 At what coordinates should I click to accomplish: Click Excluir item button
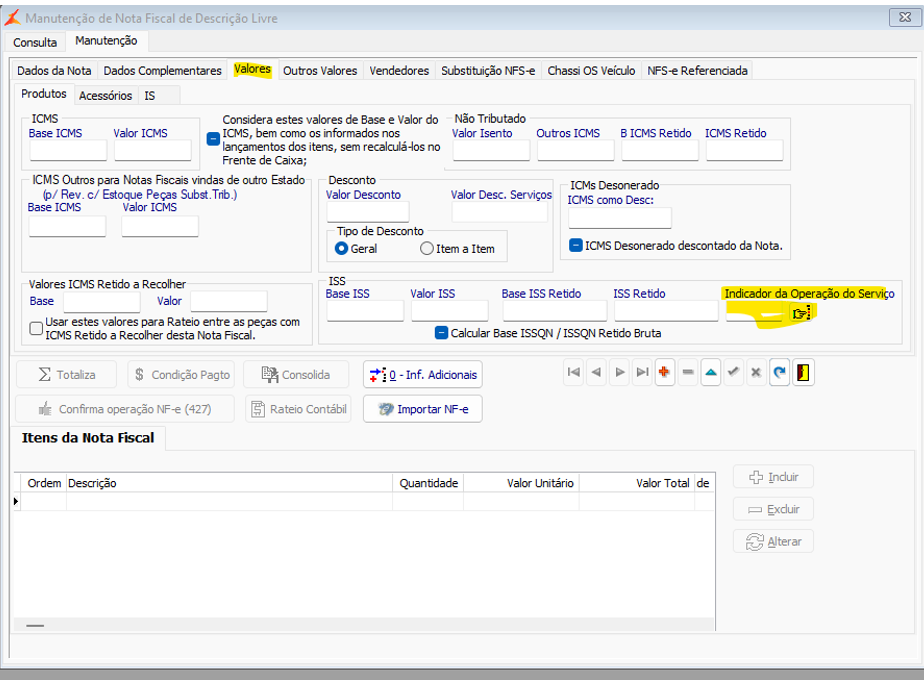click(773, 509)
